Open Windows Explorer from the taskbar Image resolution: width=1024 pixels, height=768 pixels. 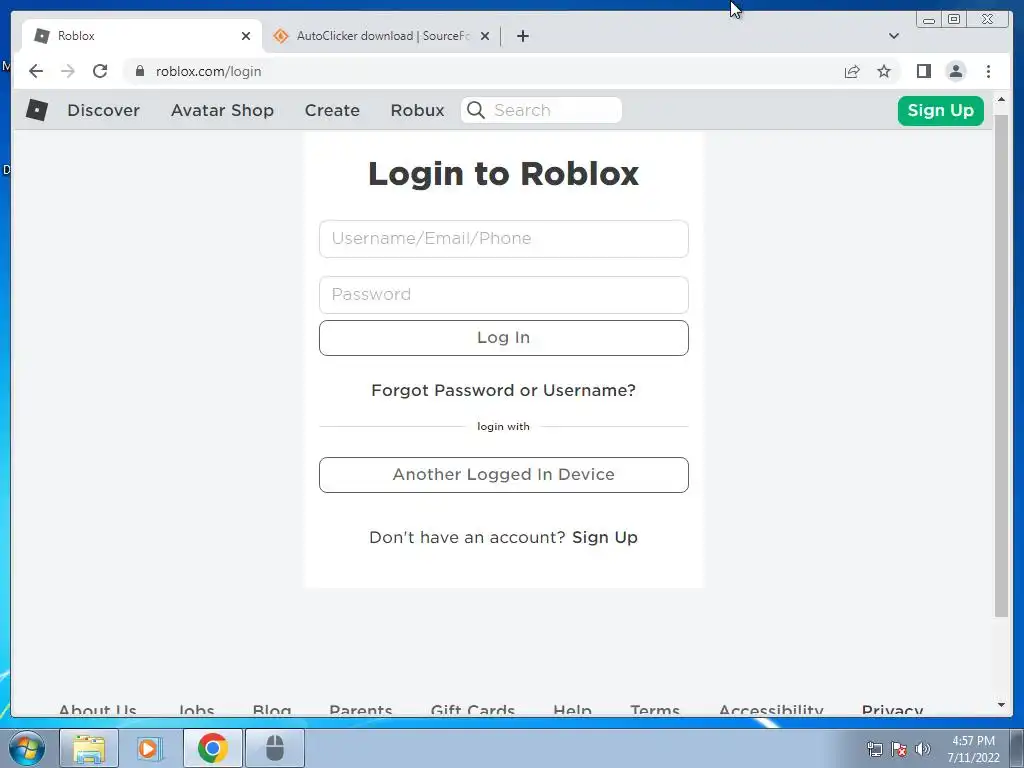[89, 748]
